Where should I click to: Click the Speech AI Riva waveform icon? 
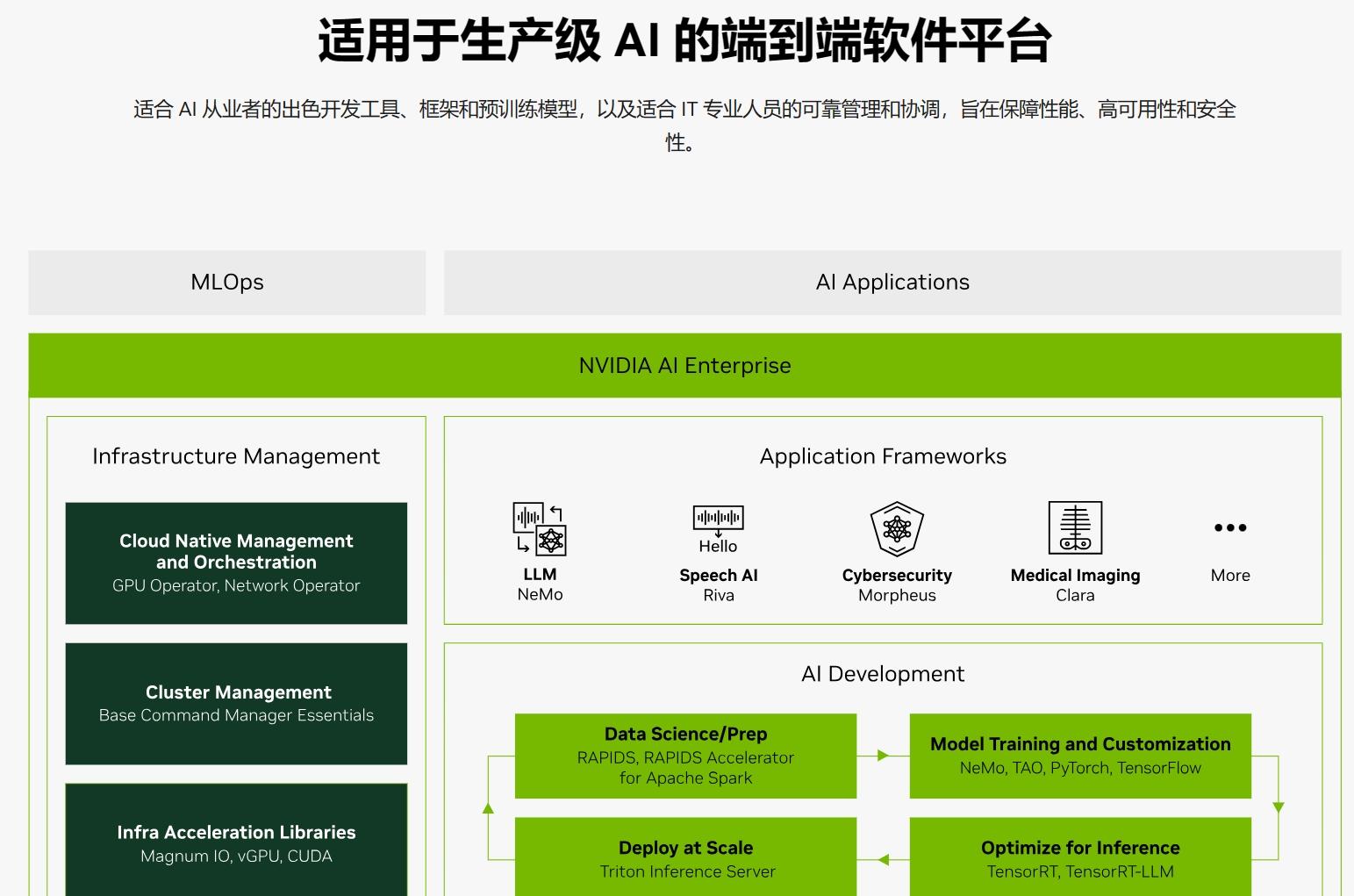coord(719,529)
